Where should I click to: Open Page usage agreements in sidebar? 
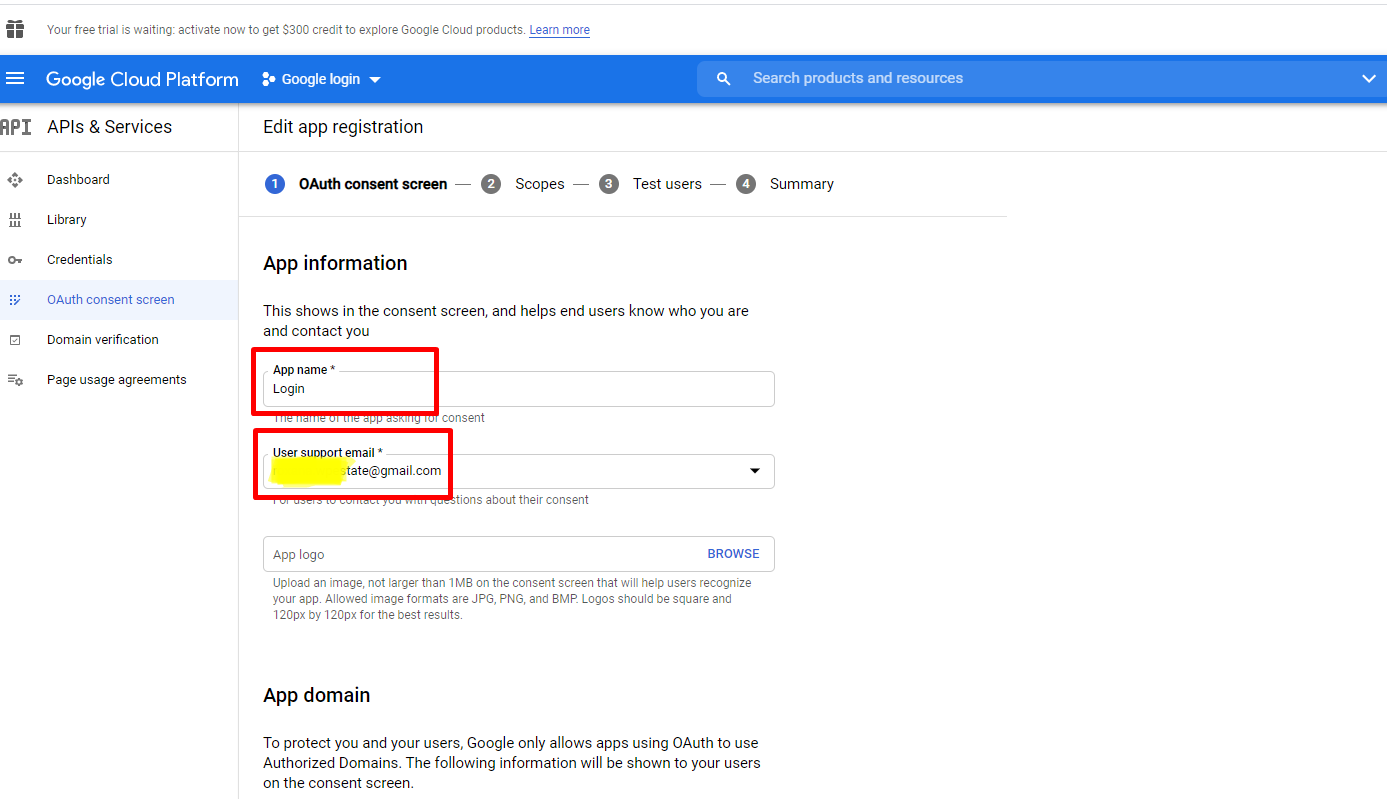[117, 380]
